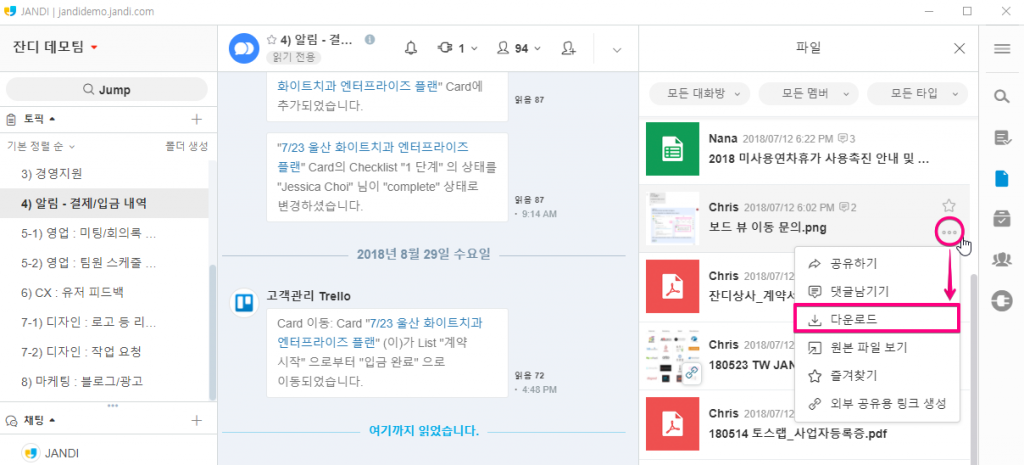This screenshot has height=465, width=1024.
Task: Open the hamburger menu icon at top right
Action: tap(1001, 48)
